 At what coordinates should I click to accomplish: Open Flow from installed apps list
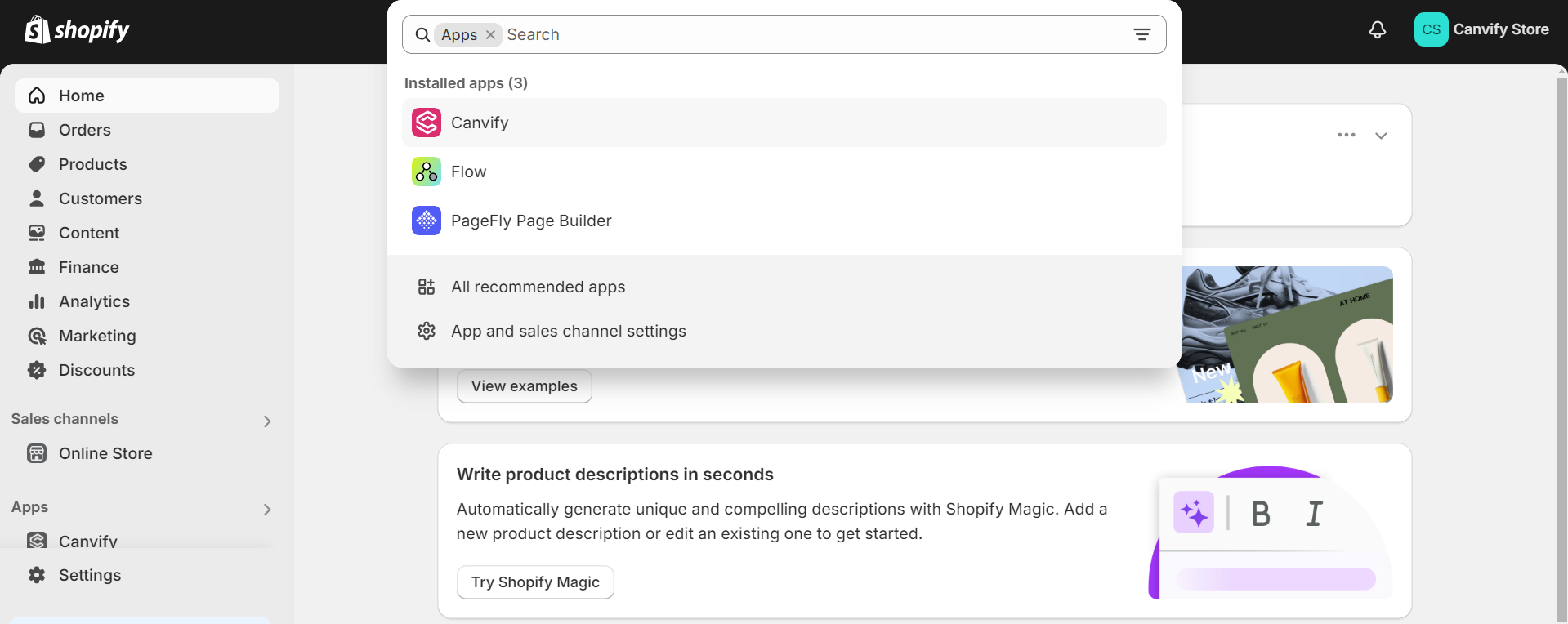tap(784, 172)
